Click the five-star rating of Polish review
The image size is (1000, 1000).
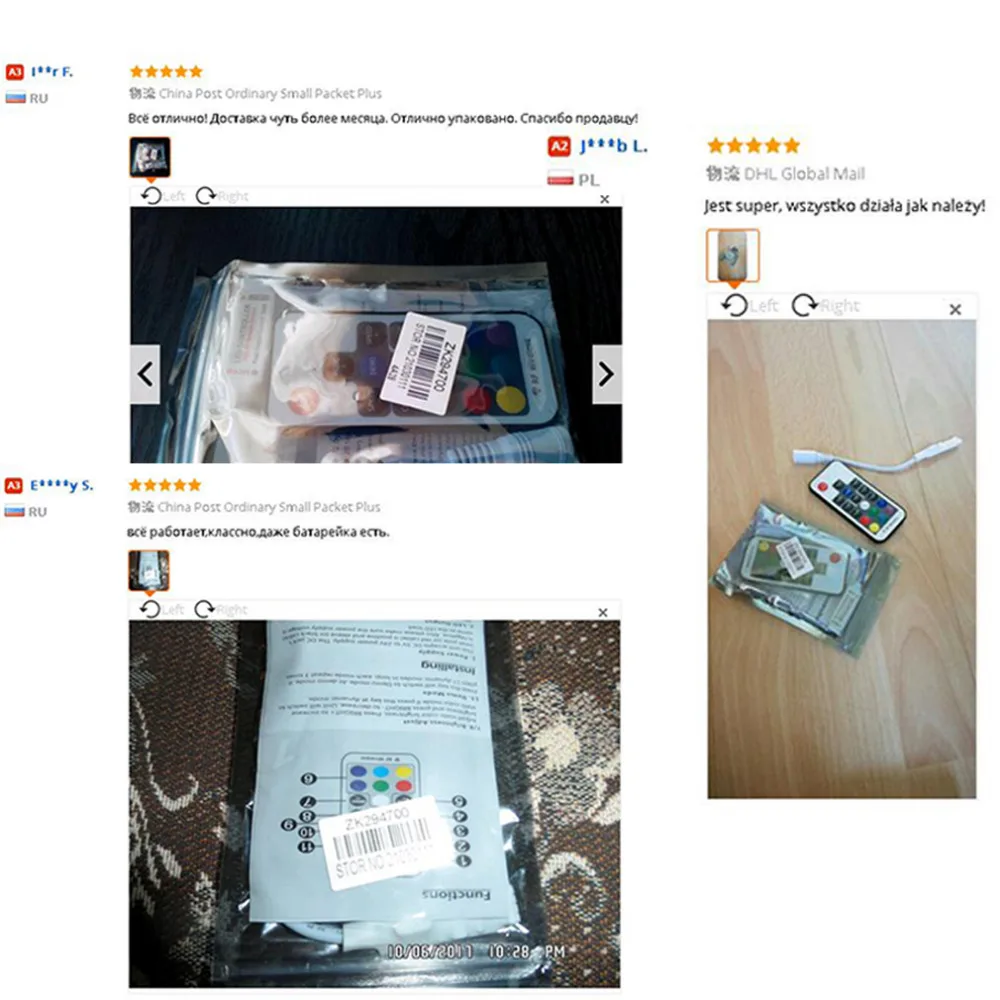754,145
